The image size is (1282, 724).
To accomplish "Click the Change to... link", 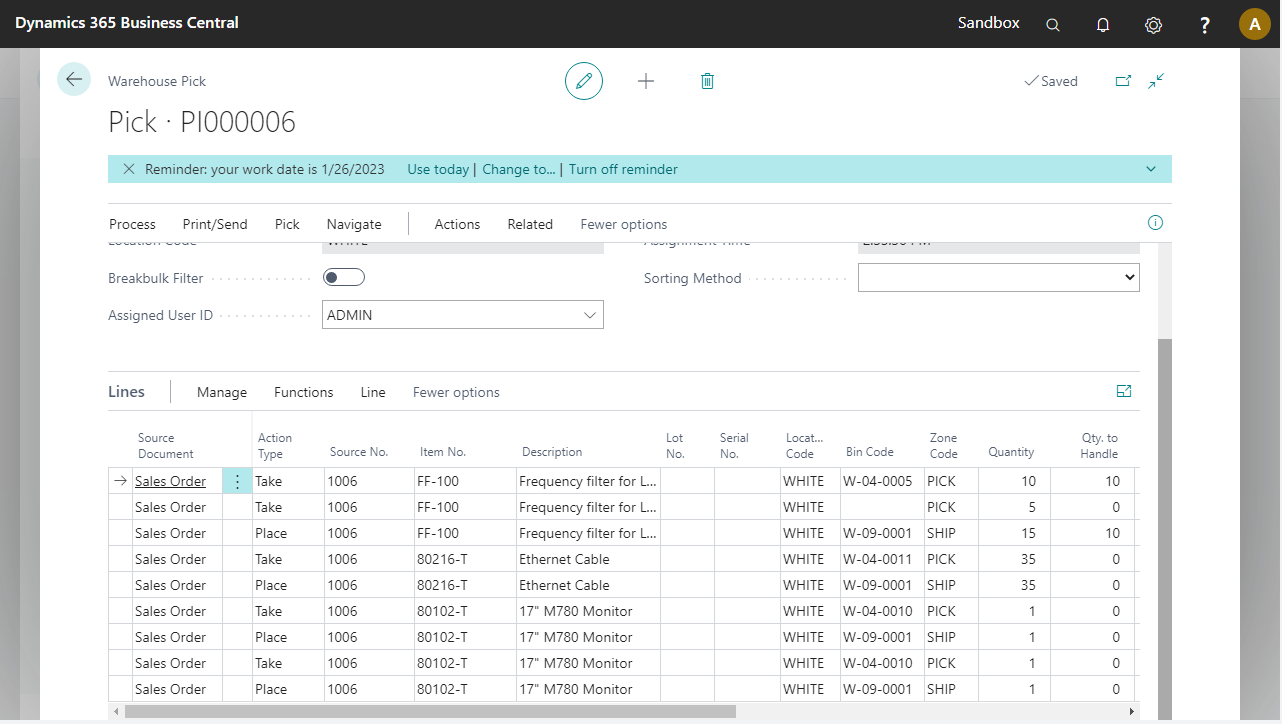I will (x=519, y=169).
